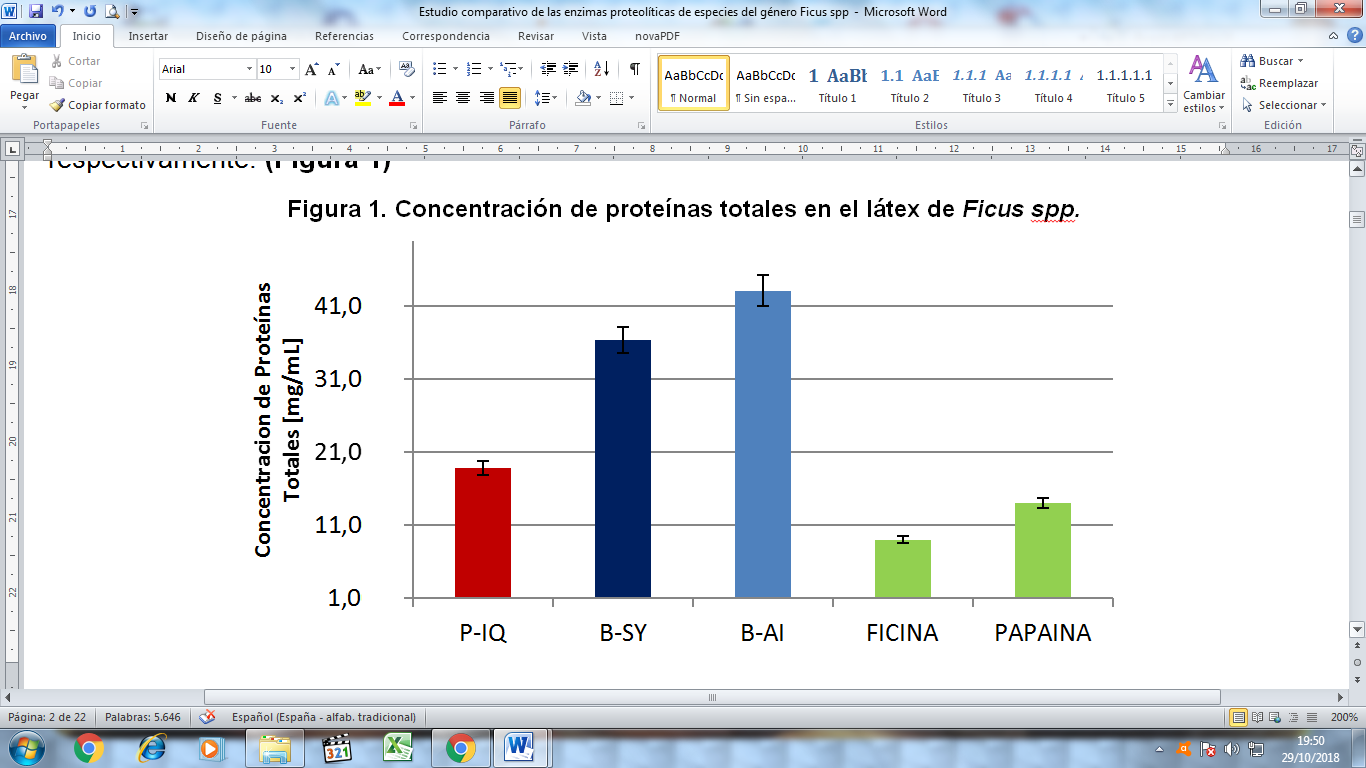Toggle paragraph marks (¶) visibility
The width and height of the screenshot is (1366, 768).
tap(634, 69)
